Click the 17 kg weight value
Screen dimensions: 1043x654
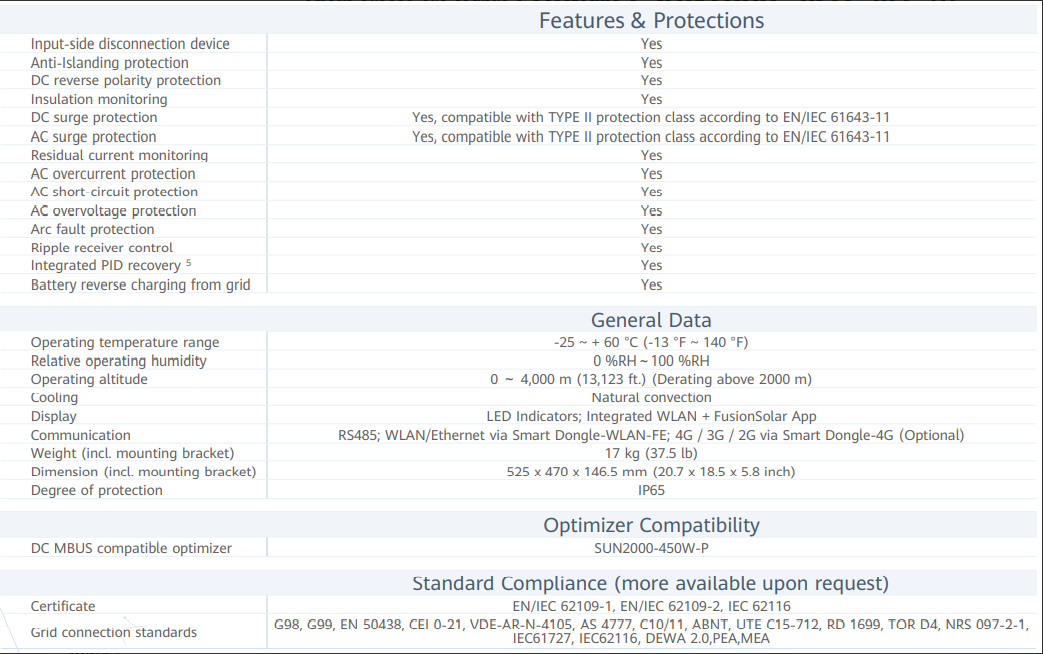click(651, 453)
